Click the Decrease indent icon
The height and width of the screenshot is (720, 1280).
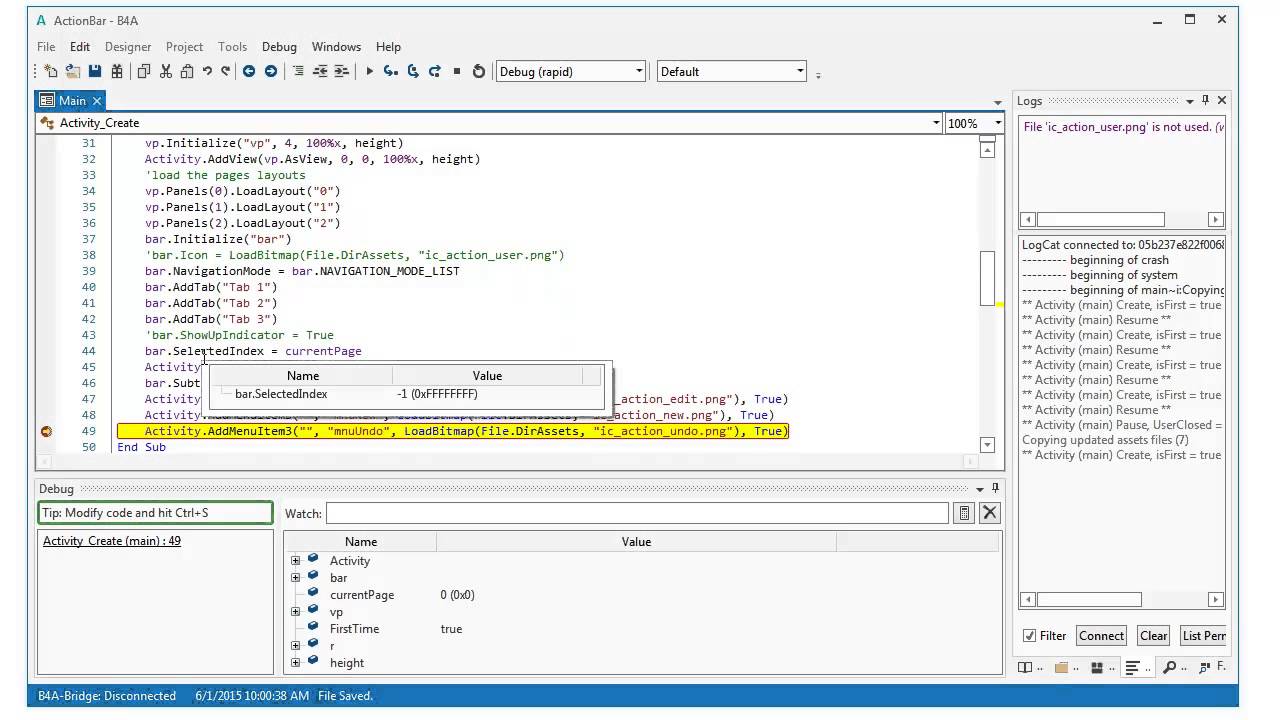[x=320, y=71]
